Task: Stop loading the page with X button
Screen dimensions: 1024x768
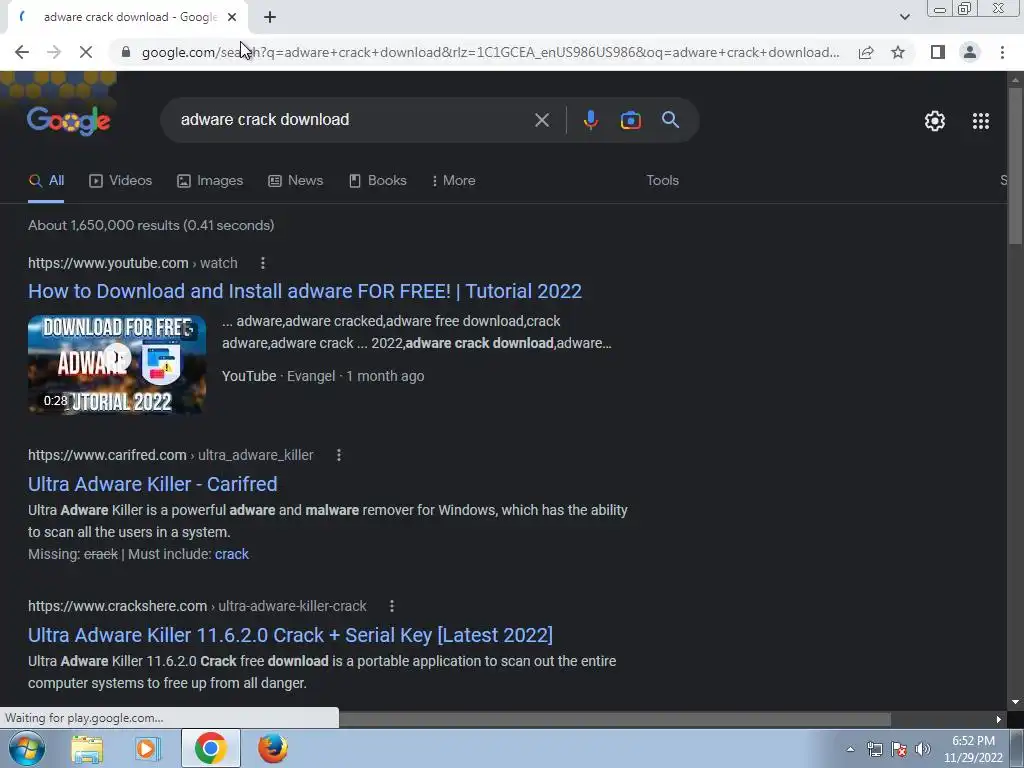Action: (86, 52)
